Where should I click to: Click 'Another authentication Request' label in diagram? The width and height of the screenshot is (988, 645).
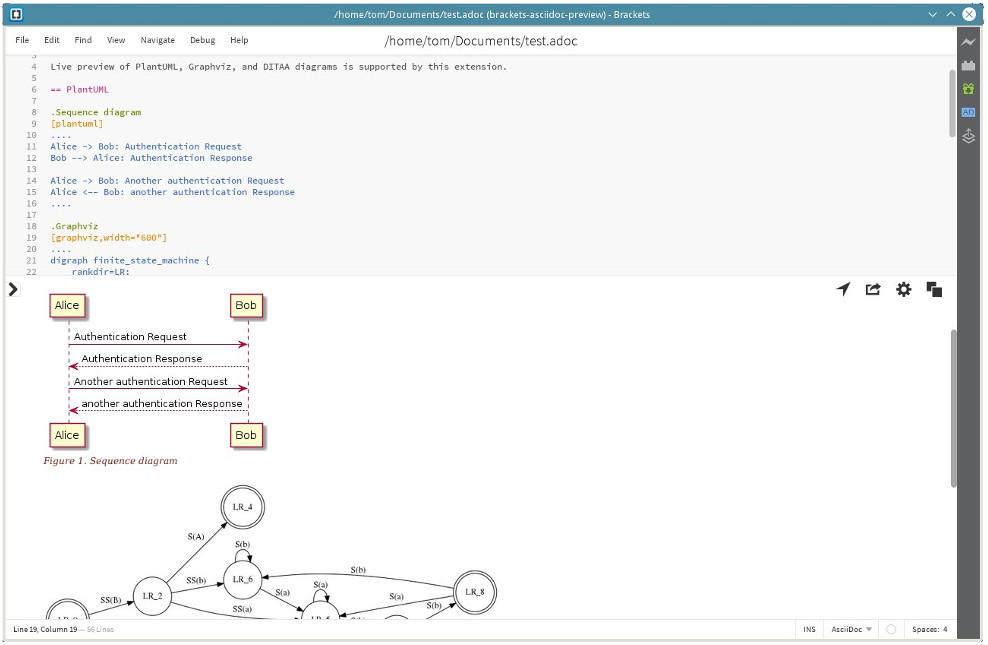pyautogui.click(x=151, y=381)
